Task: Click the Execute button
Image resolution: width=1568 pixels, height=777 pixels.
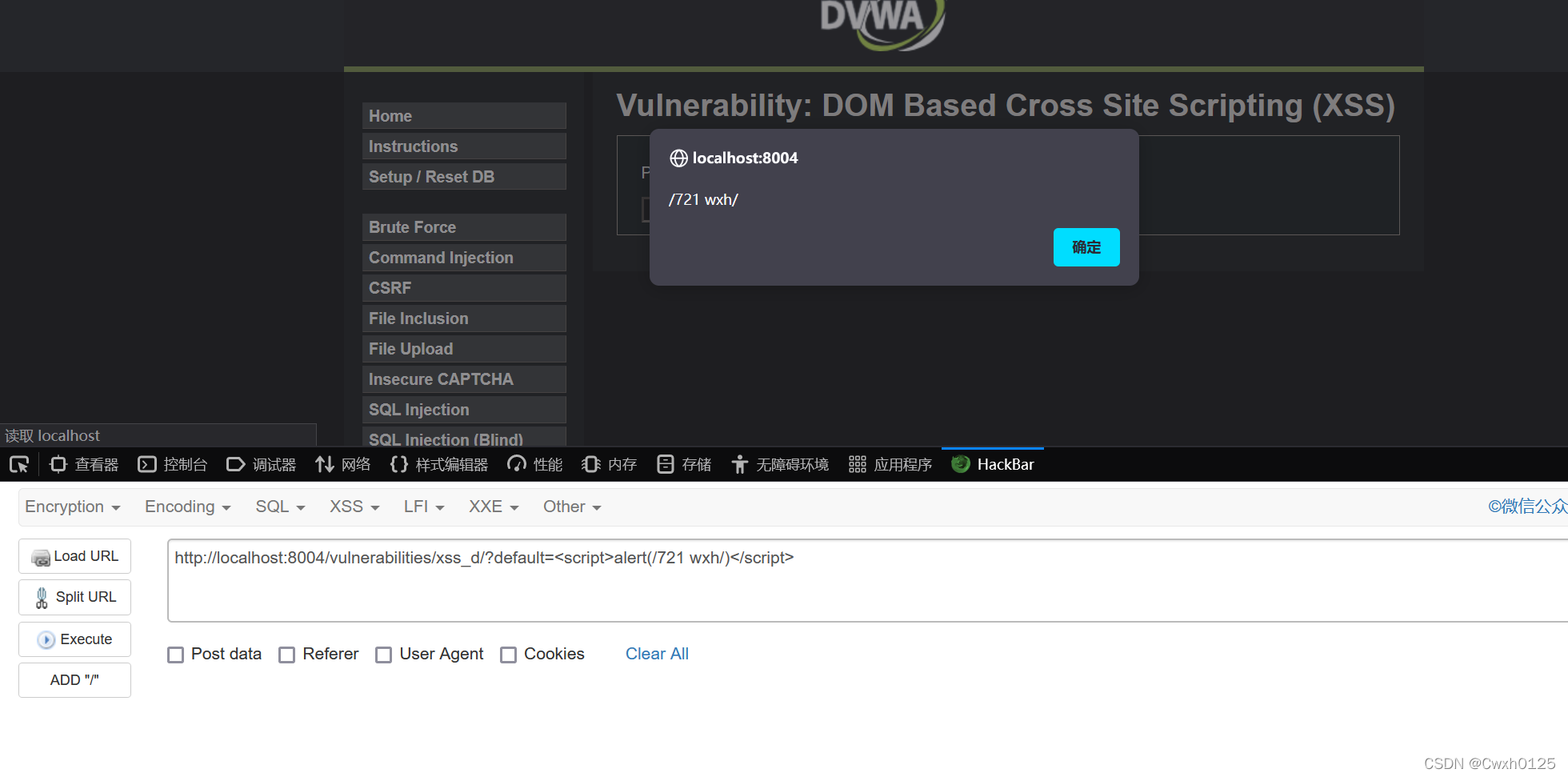Action: click(74, 639)
